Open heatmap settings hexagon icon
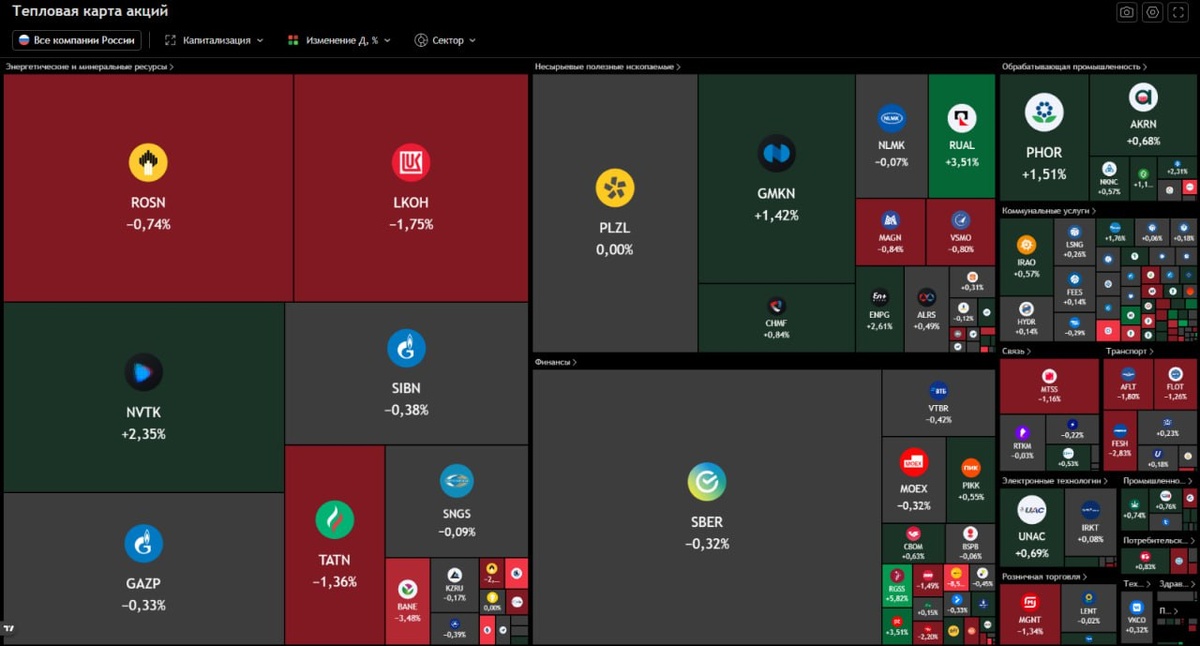 click(1153, 12)
